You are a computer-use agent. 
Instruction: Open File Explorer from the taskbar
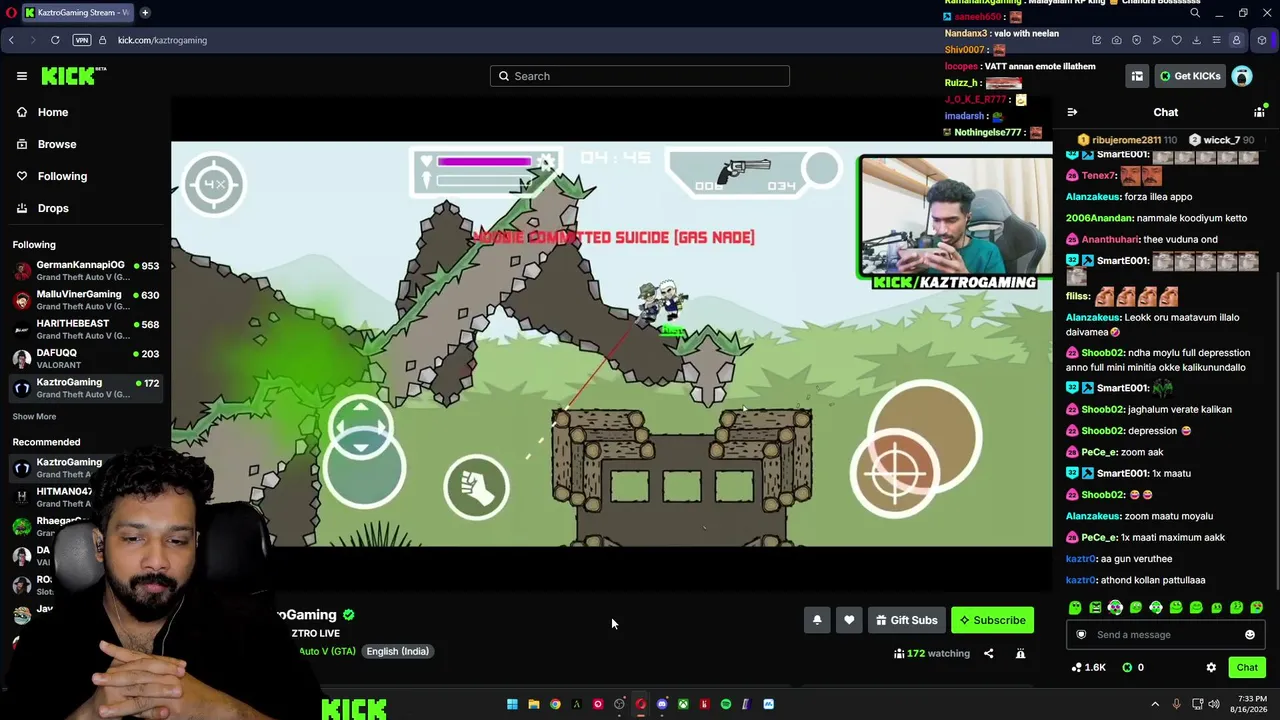[x=534, y=704]
